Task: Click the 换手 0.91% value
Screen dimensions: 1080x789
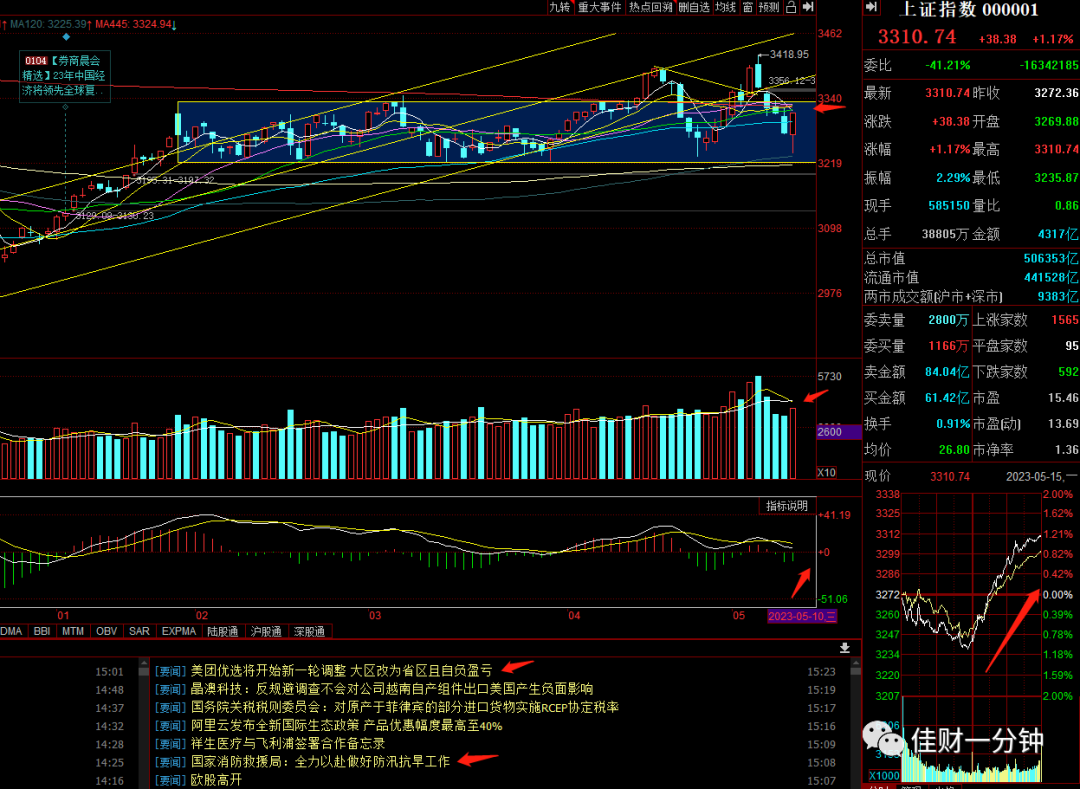Action: [x=953, y=423]
